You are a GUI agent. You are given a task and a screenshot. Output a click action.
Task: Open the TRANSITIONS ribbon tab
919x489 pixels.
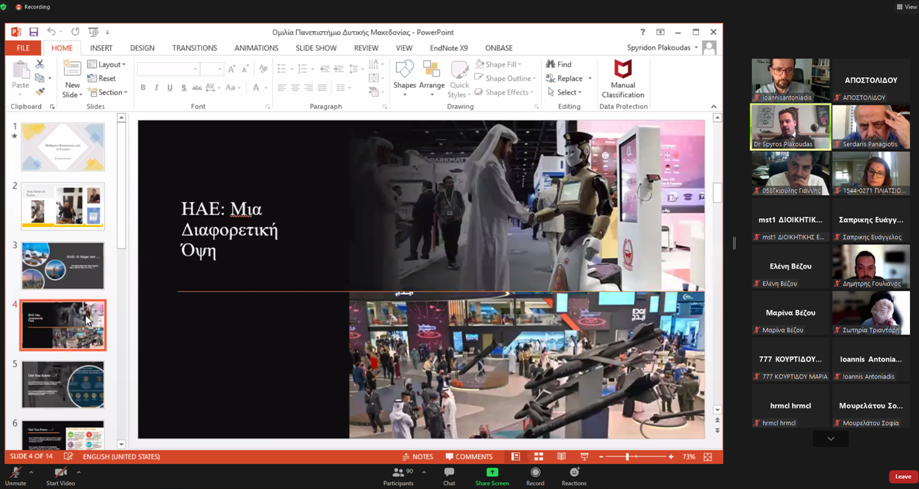195,48
